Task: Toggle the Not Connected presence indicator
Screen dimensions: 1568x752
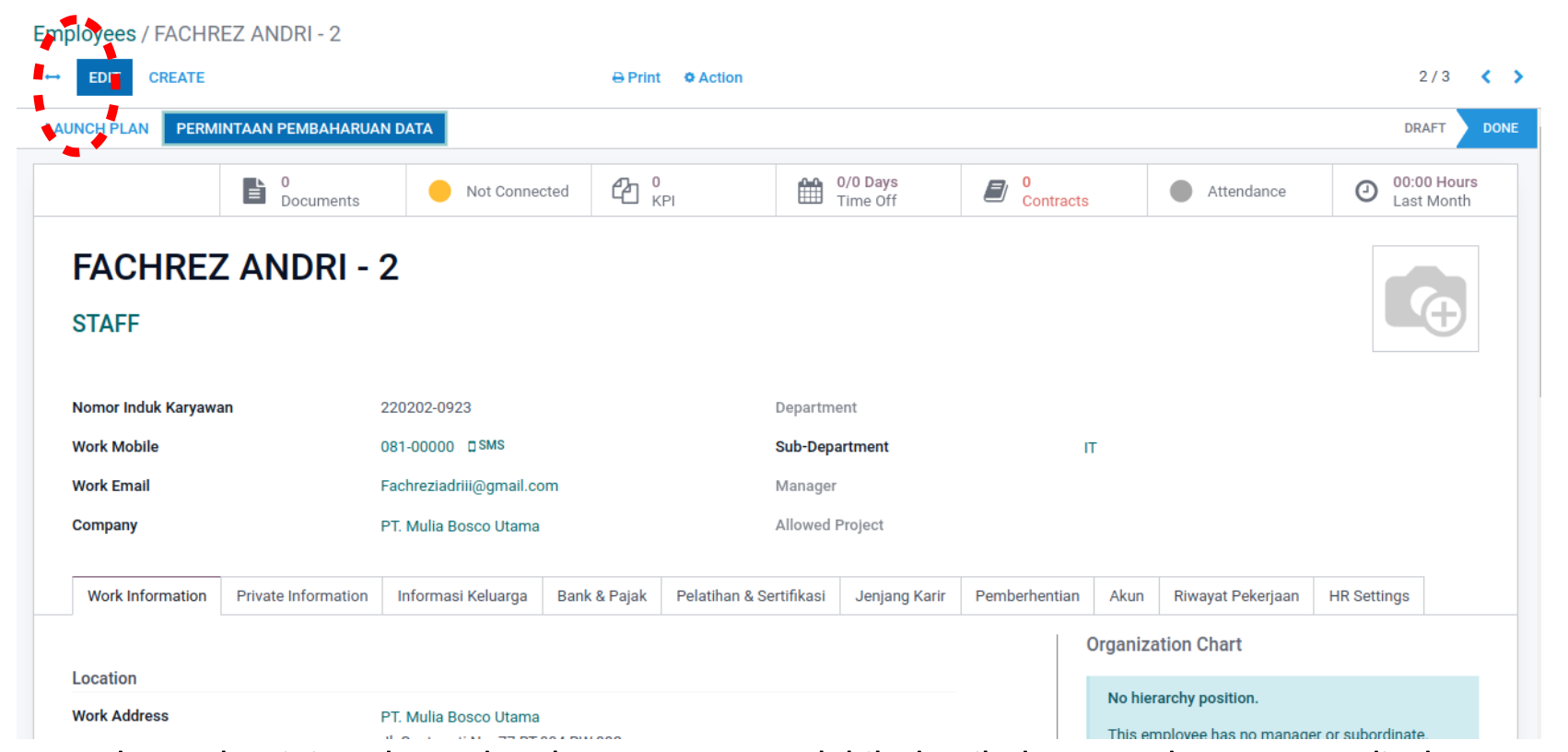Action: [x=440, y=191]
